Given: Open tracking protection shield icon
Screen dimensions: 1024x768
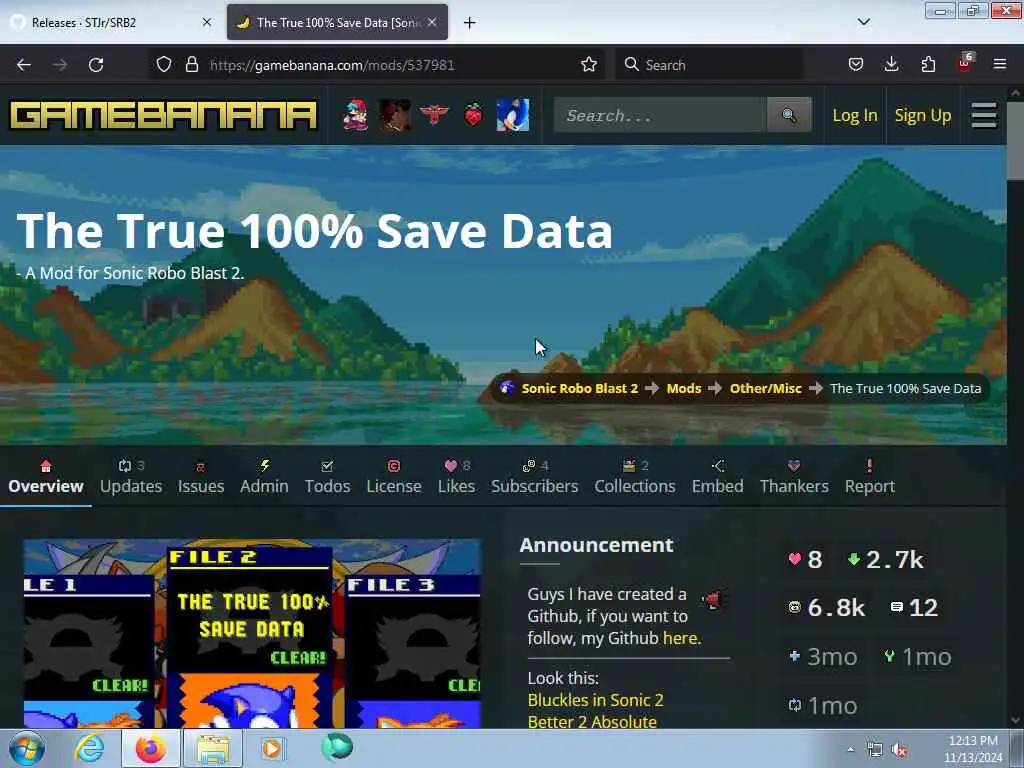Looking at the screenshot, I should [164, 65].
